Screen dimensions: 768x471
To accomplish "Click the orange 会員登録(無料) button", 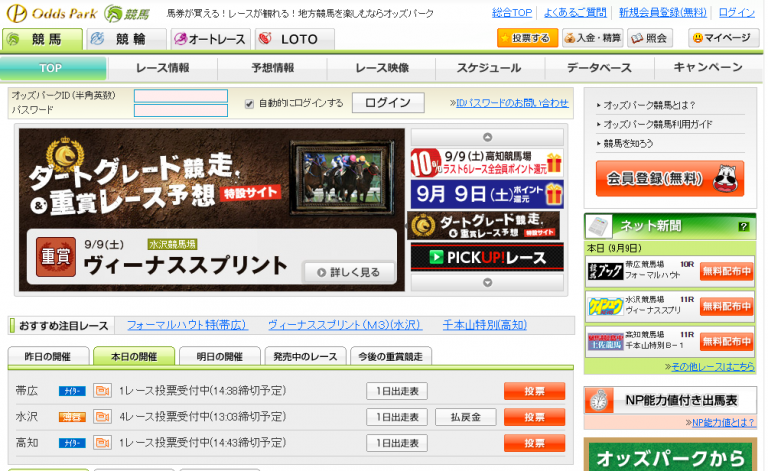I will [670, 178].
